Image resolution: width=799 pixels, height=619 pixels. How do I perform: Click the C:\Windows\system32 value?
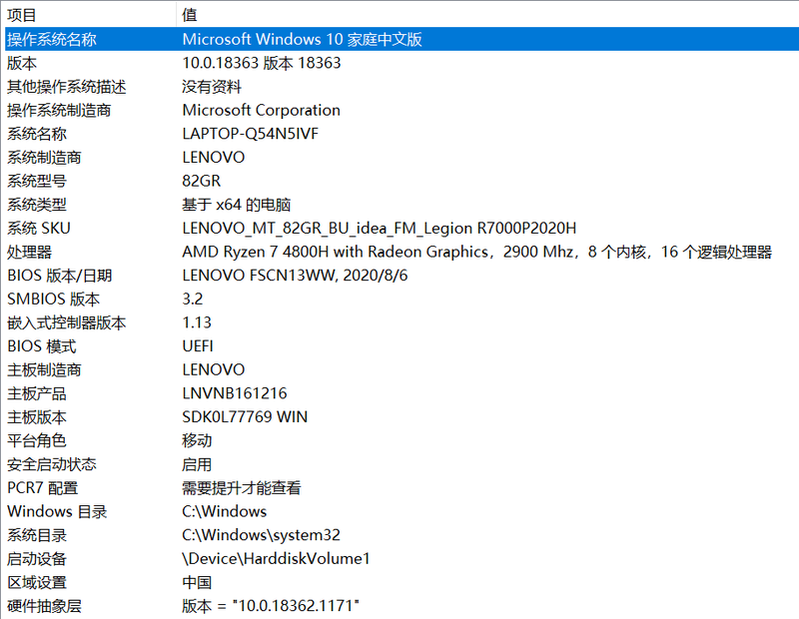(261, 535)
